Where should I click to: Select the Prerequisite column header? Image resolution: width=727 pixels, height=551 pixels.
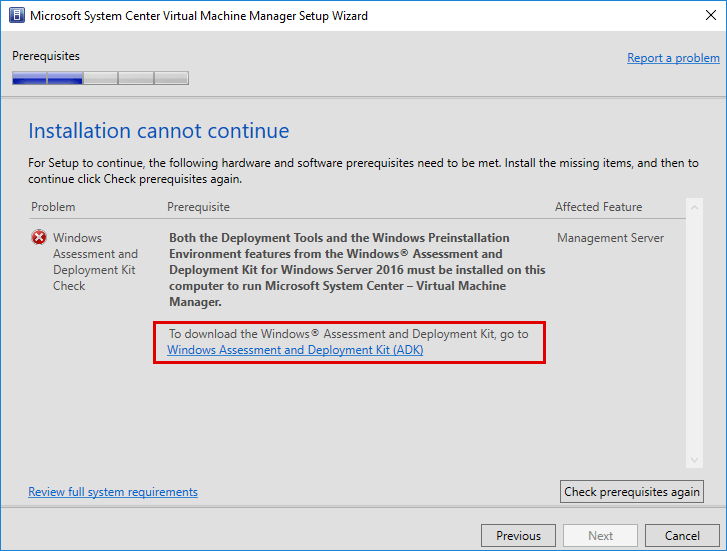point(198,207)
